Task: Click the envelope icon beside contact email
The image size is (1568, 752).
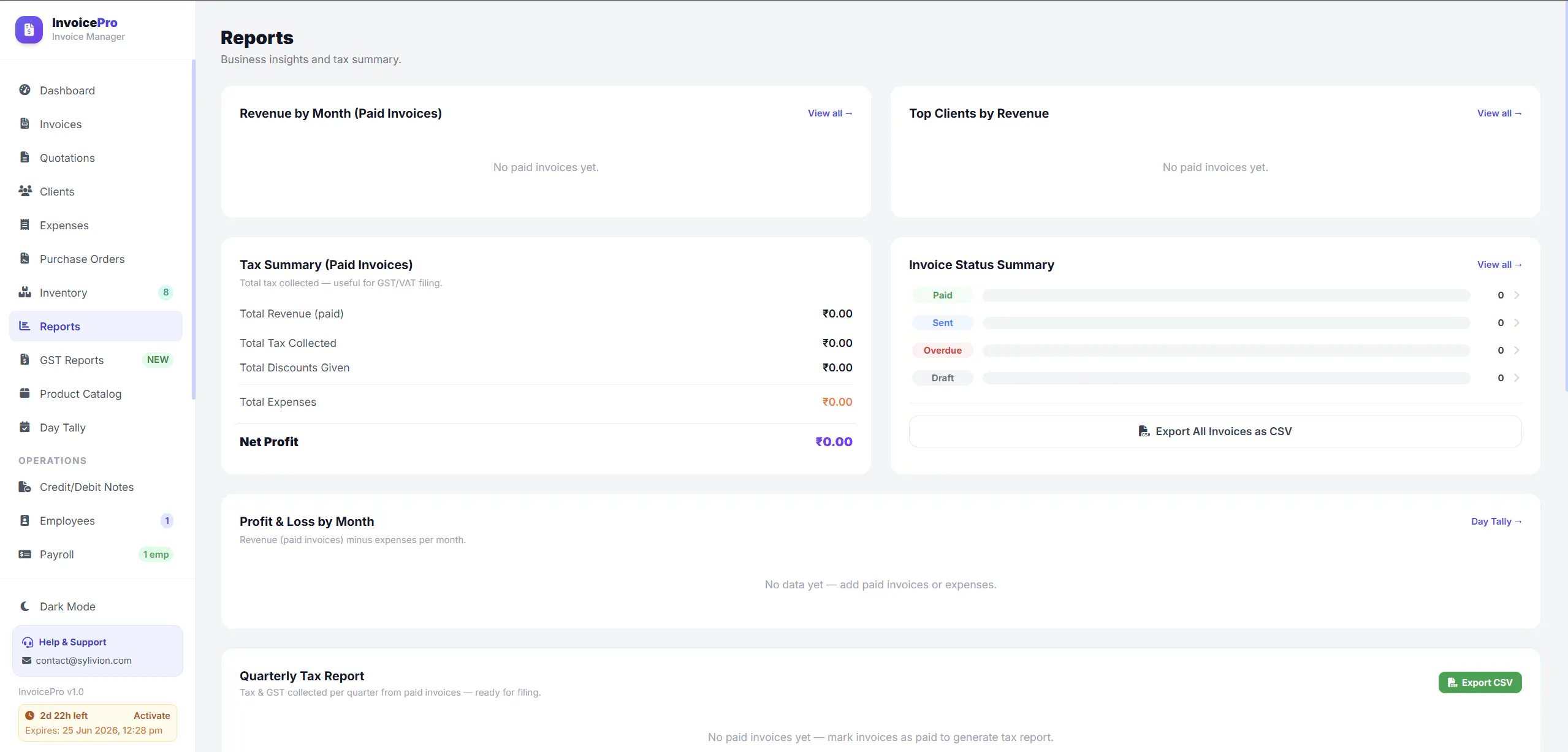Action: (26, 661)
